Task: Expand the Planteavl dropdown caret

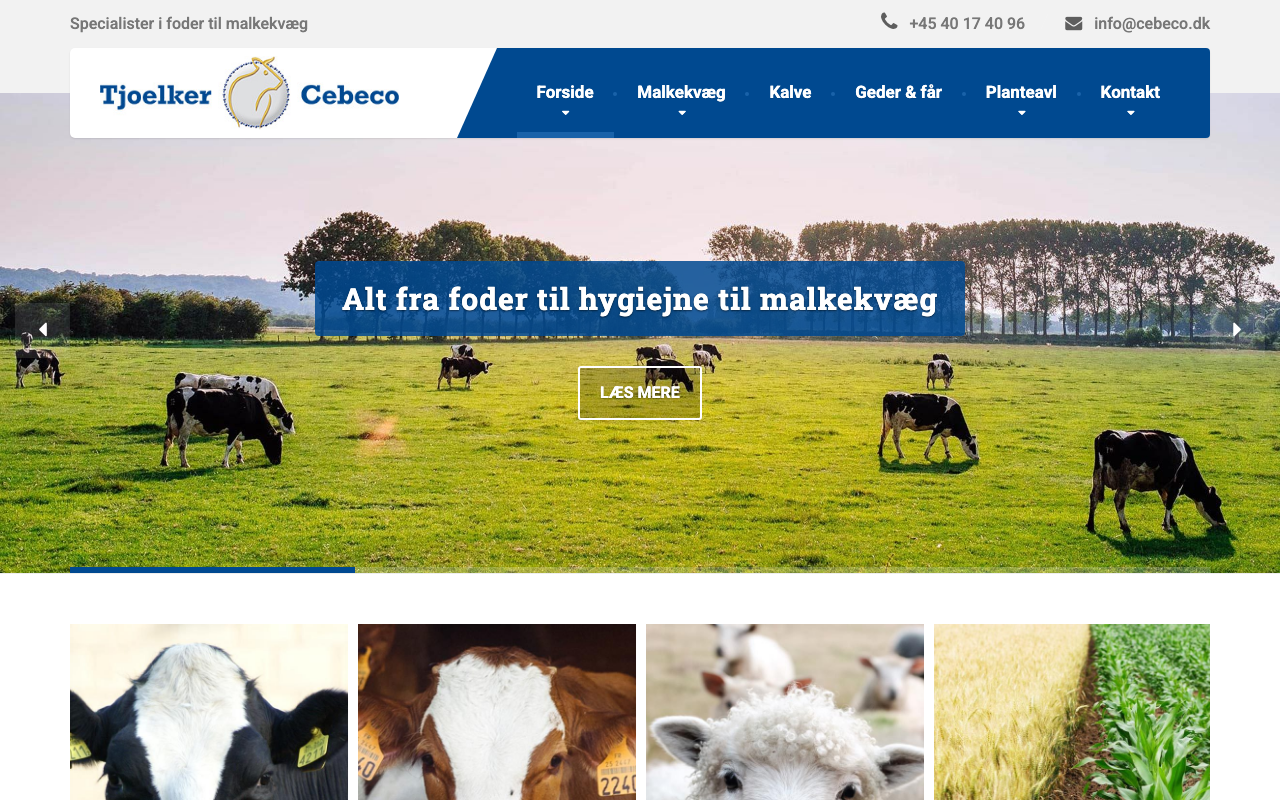Action: (1021, 113)
